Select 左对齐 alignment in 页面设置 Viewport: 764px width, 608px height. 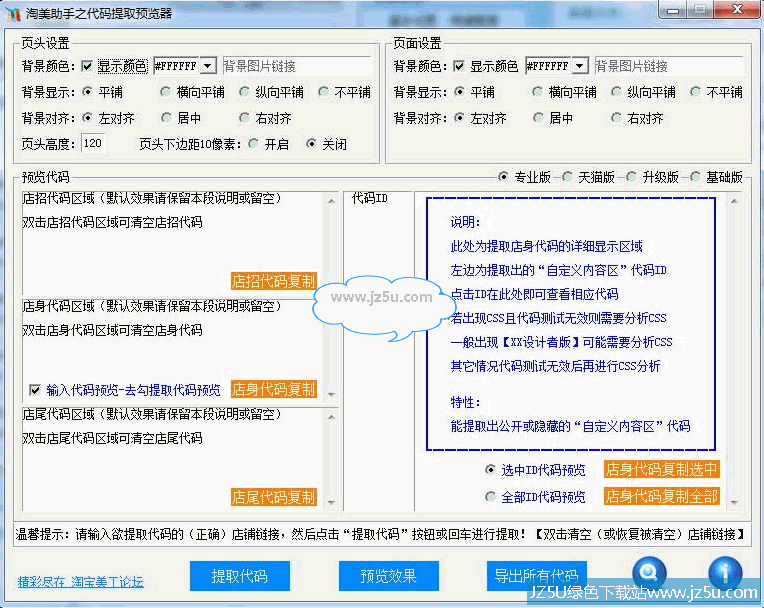459,117
